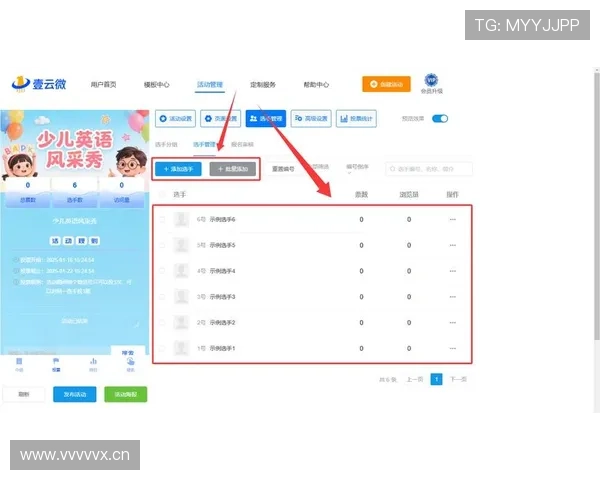Click avatar of 示例选手3
Image resolution: width=600 pixels, height=480 pixels.
[181, 297]
